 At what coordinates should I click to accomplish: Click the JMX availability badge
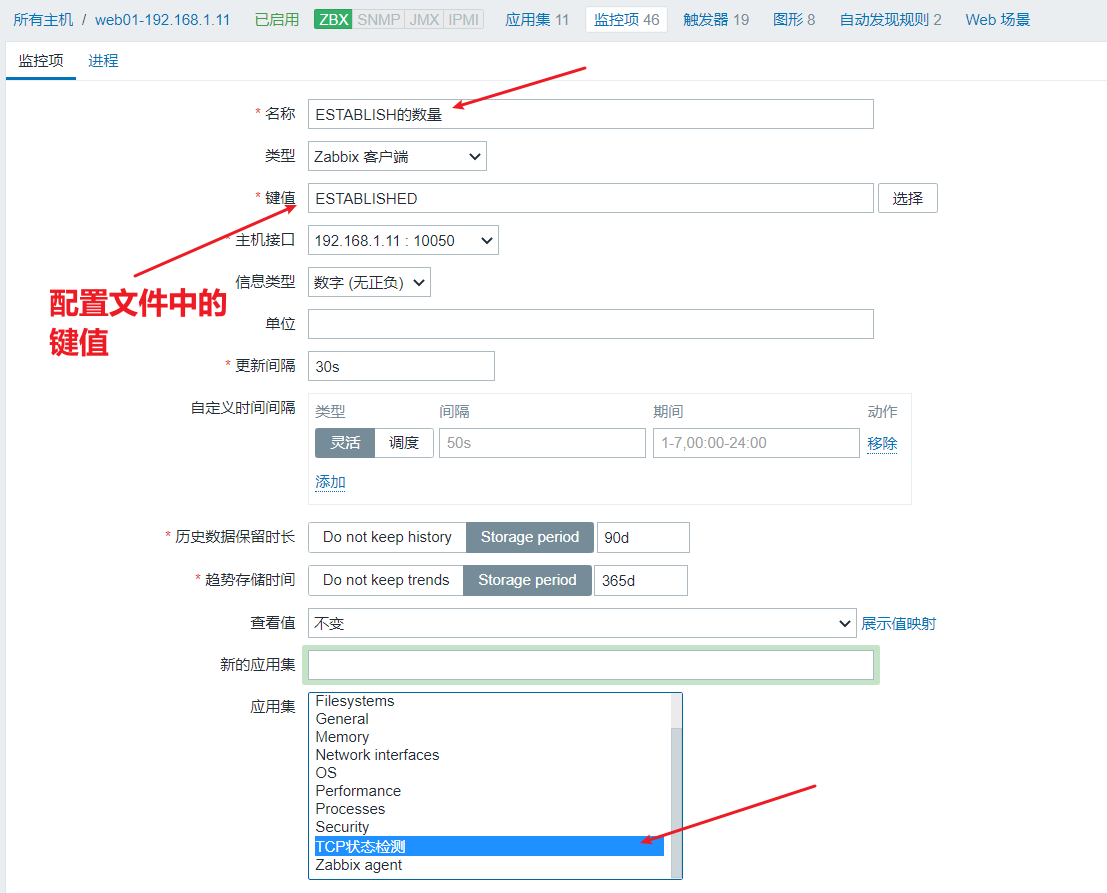[x=424, y=20]
